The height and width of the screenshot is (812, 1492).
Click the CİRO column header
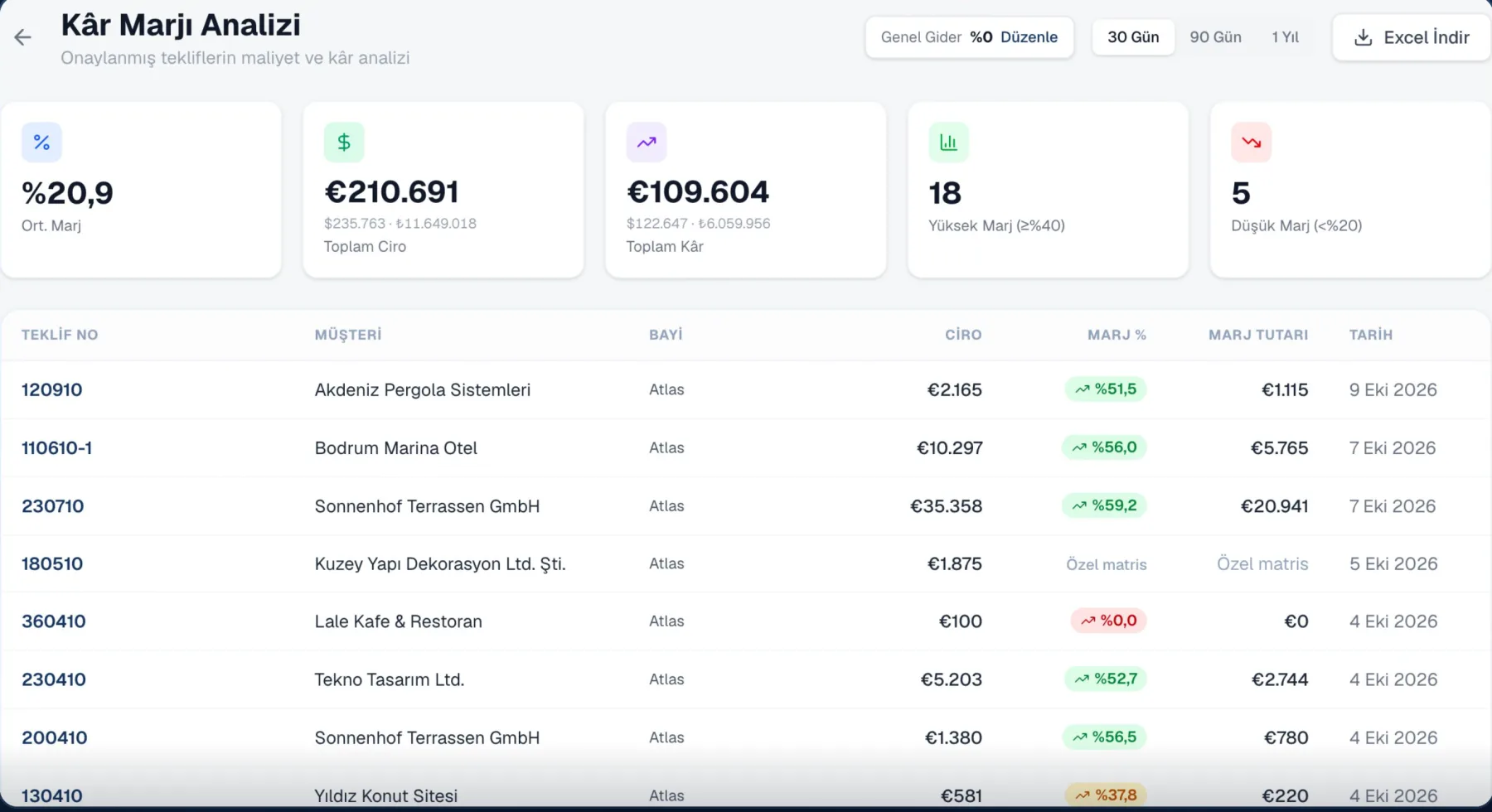click(963, 335)
